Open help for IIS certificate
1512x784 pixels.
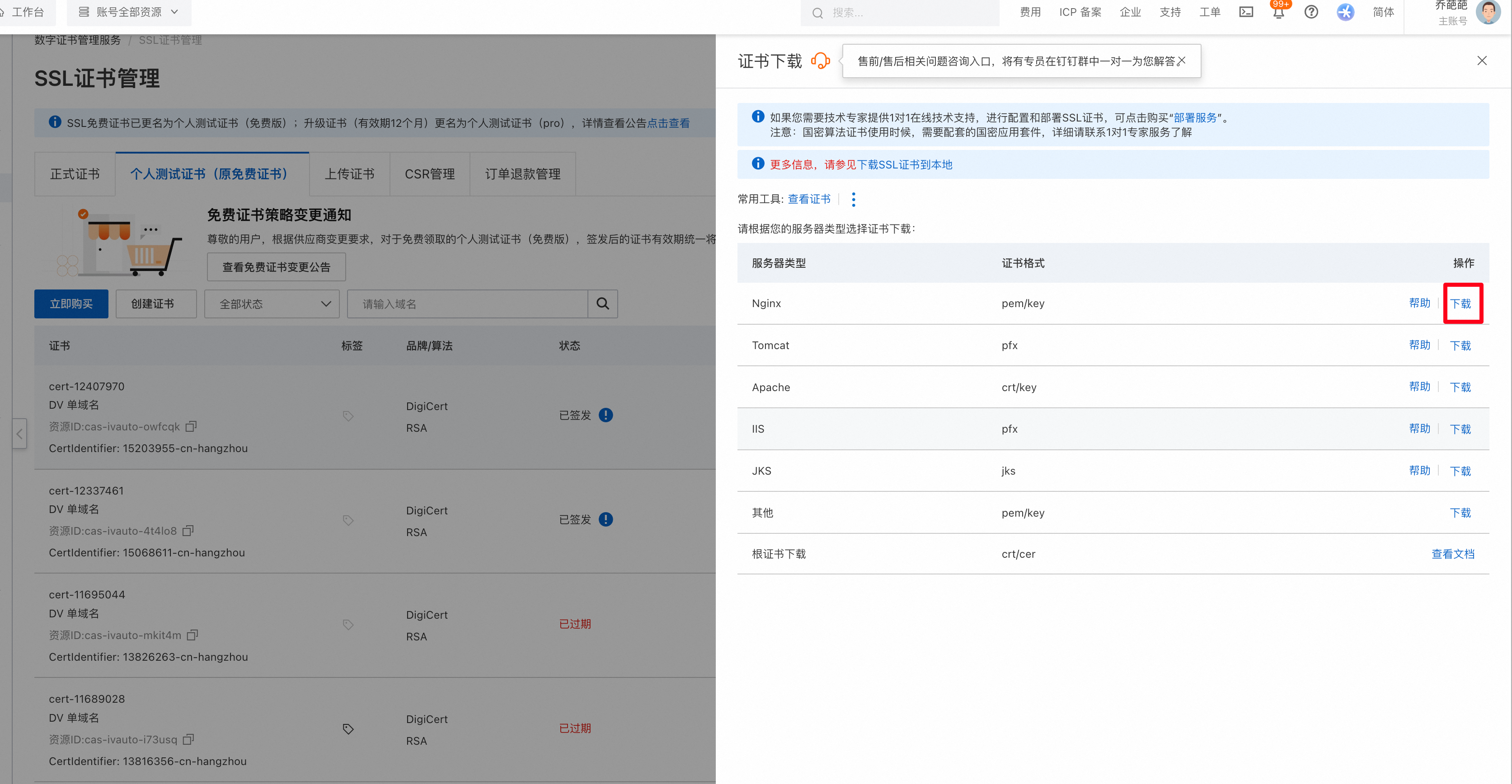pyautogui.click(x=1419, y=429)
